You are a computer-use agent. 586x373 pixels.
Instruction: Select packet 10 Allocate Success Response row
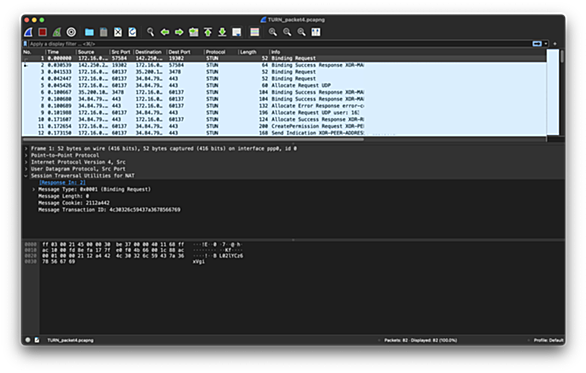tap(284, 120)
